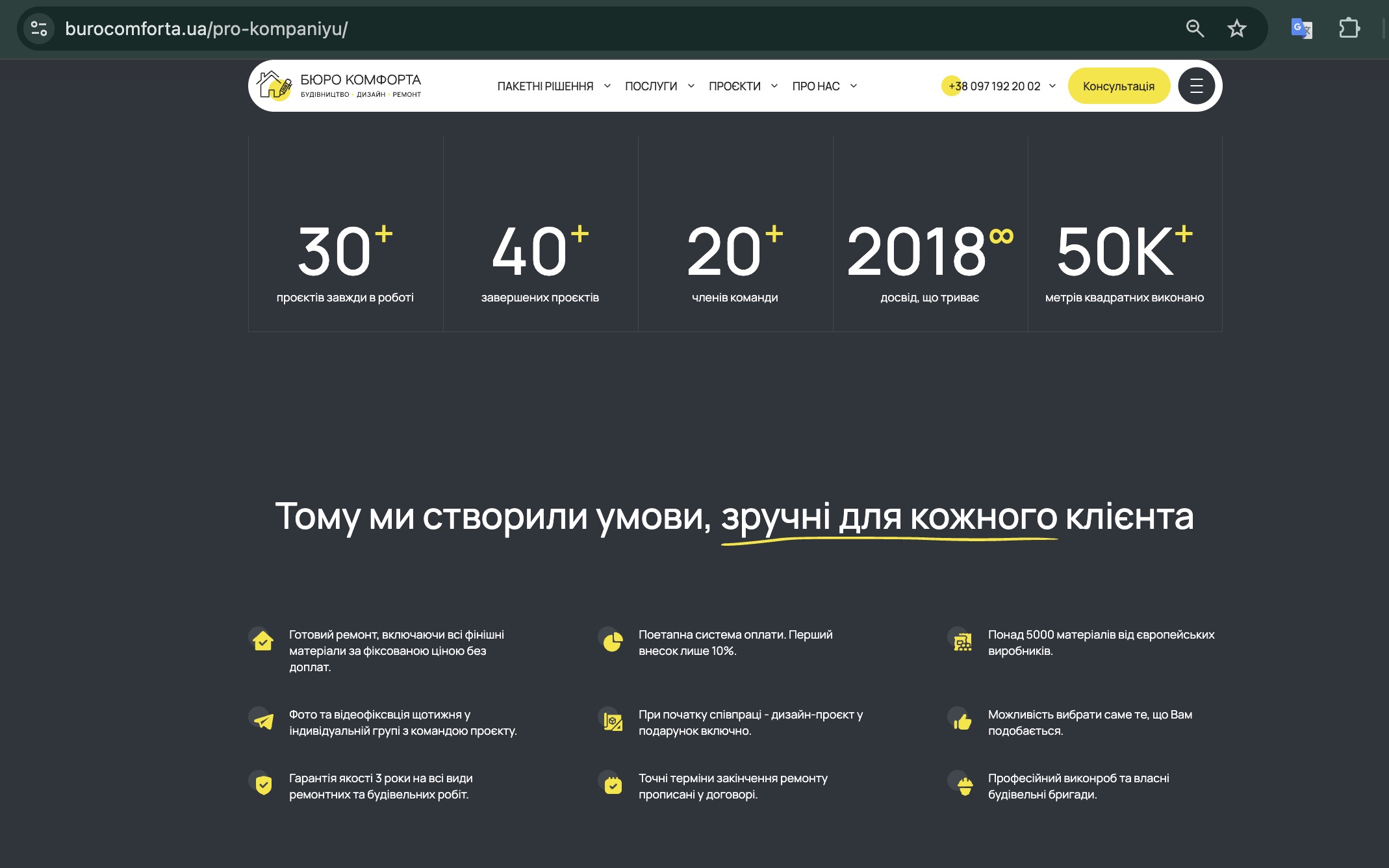The image size is (1389, 868).
Task: Bookmark this page with the star icon
Action: click(x=1236, y=29)
